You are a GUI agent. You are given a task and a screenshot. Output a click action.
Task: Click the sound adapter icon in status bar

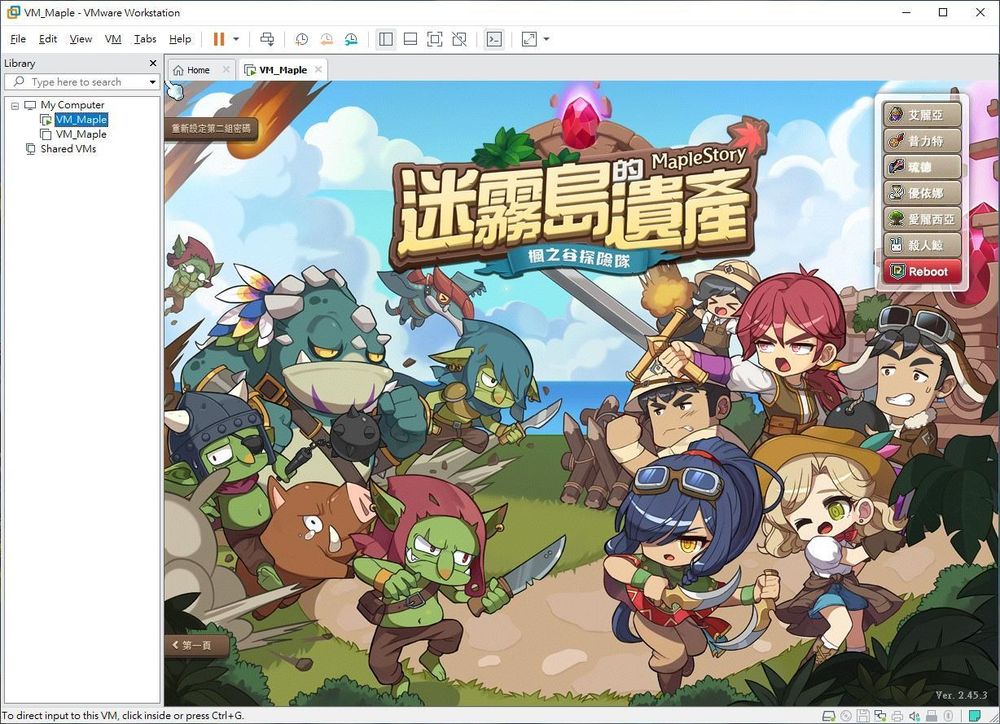[912, 713]
